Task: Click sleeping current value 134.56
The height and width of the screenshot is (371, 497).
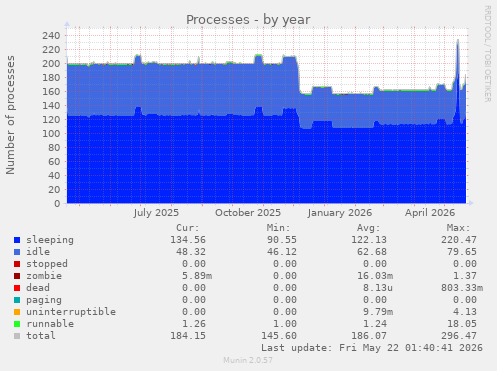Action: point(188,240)
